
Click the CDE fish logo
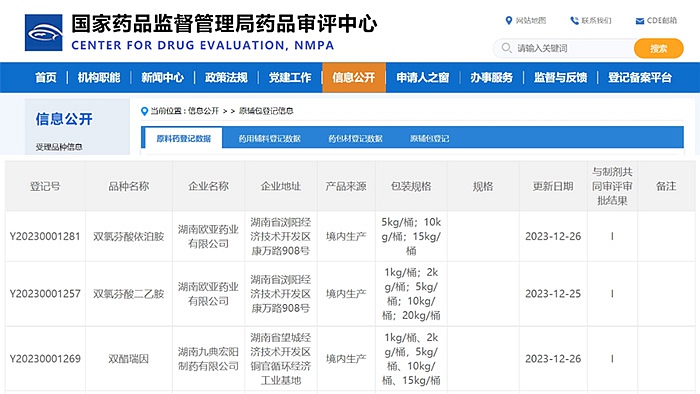tap(44, 33)
